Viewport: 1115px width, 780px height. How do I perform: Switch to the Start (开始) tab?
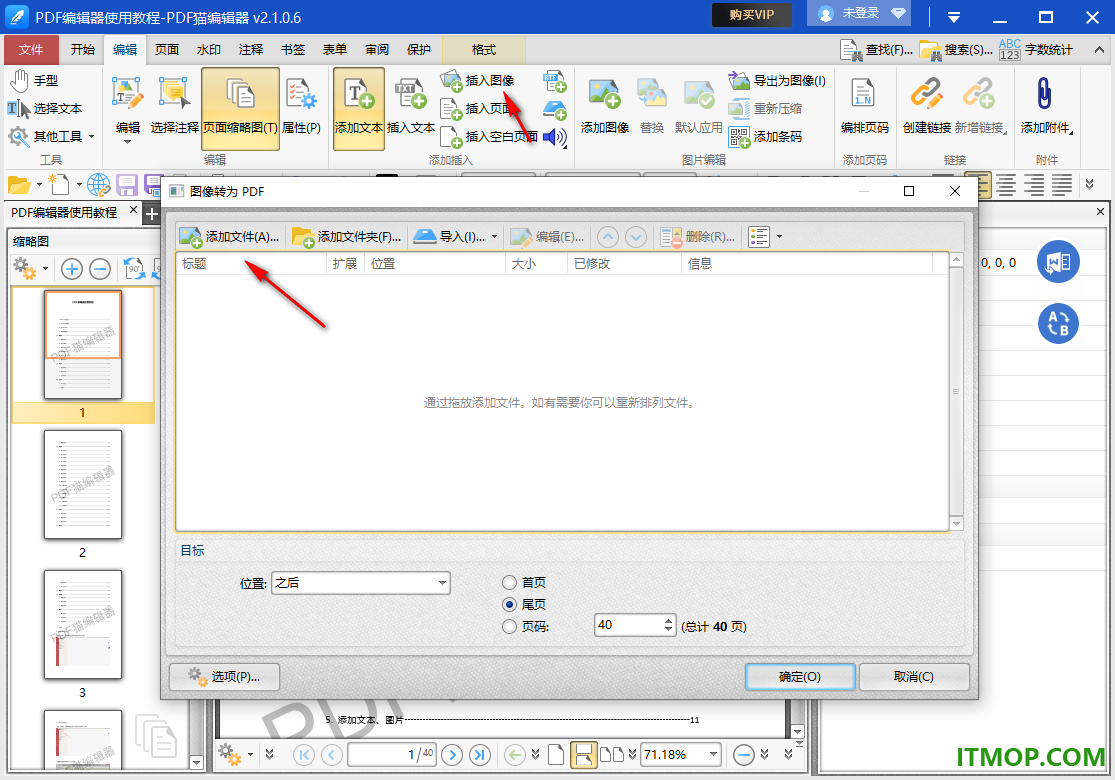[x=83, y=50]
